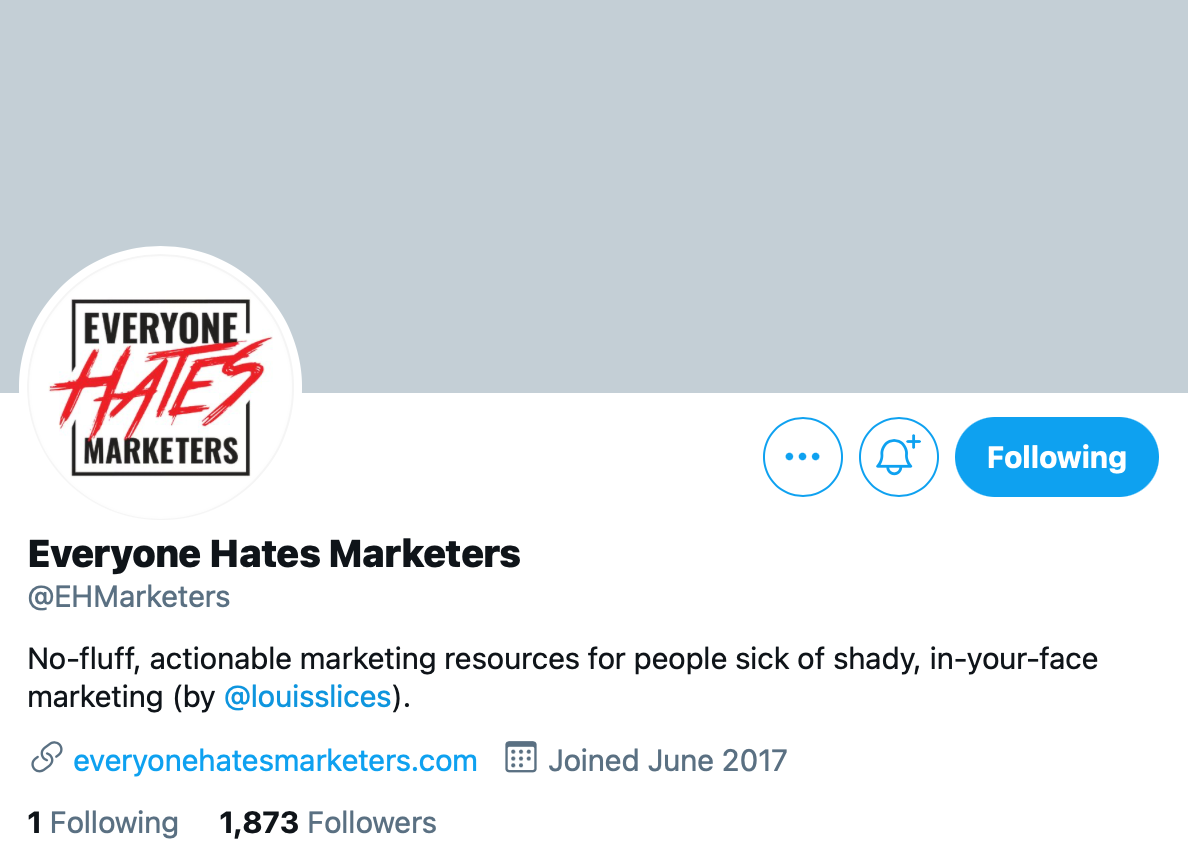Click the calendar icon next to join date

point(521,758)
